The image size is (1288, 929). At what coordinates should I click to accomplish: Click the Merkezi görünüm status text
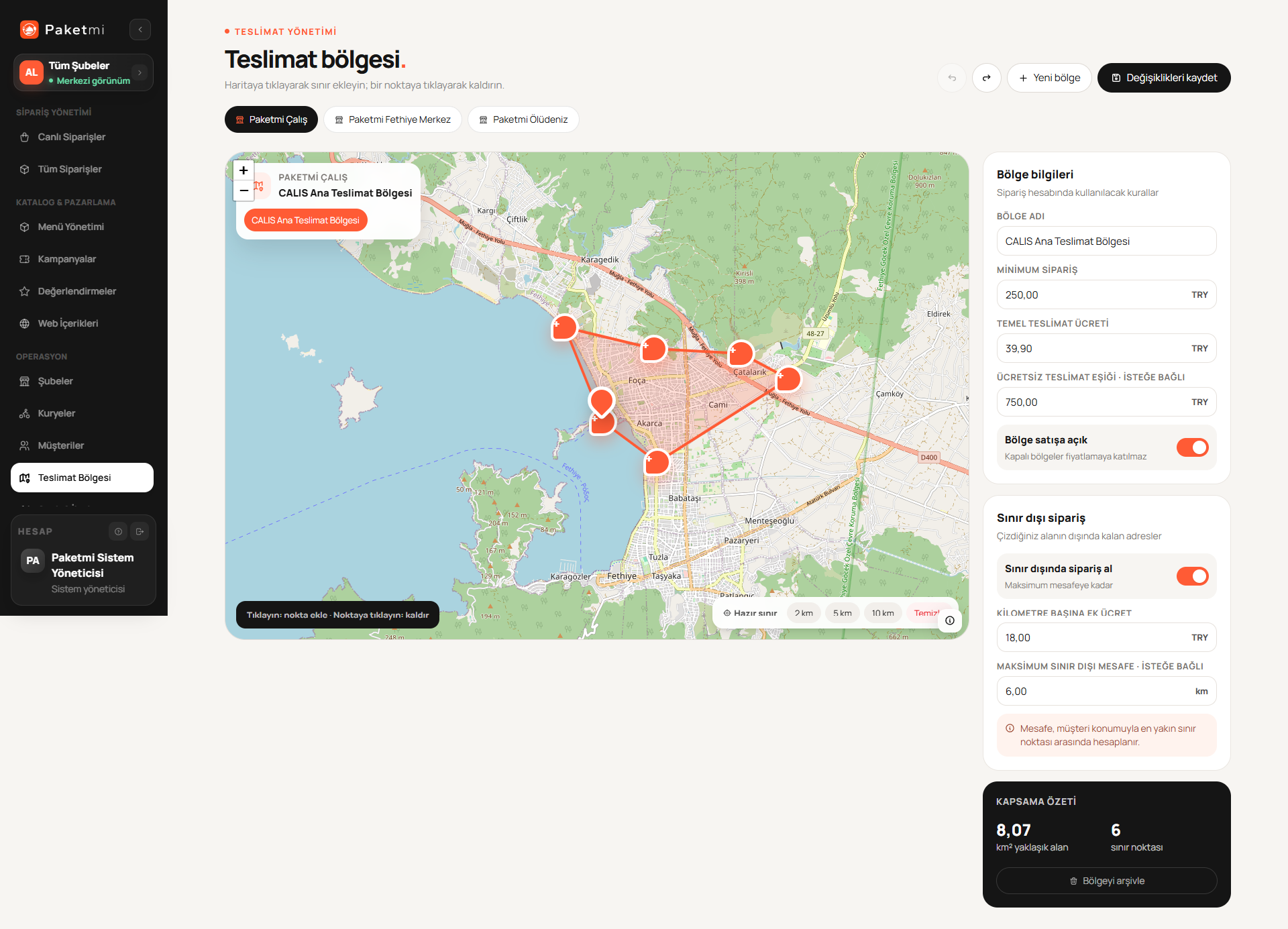point(93,80)
